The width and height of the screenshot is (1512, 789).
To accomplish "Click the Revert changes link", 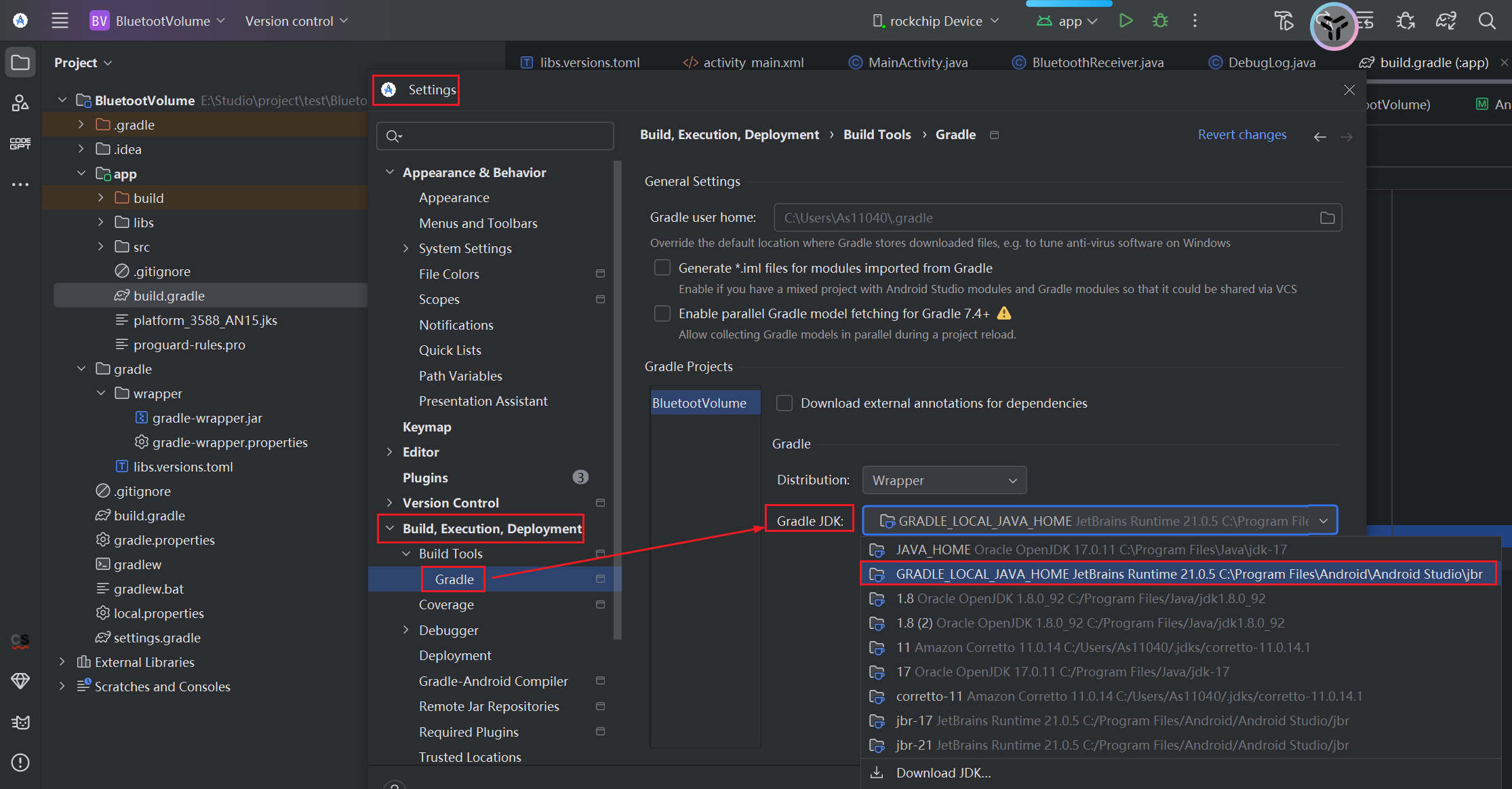I will (x=1241, y=134).
